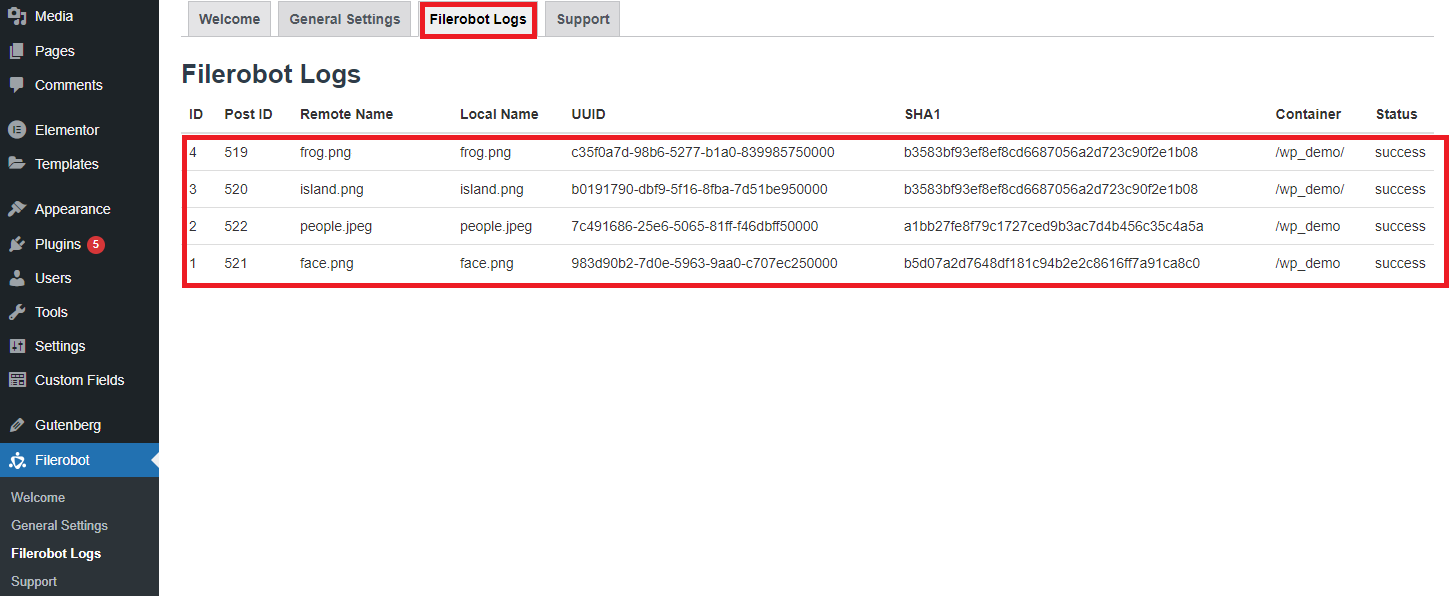
Task: Select Filerobot in the admin menu
Action: pyautogui.click(x=80, y=461)
